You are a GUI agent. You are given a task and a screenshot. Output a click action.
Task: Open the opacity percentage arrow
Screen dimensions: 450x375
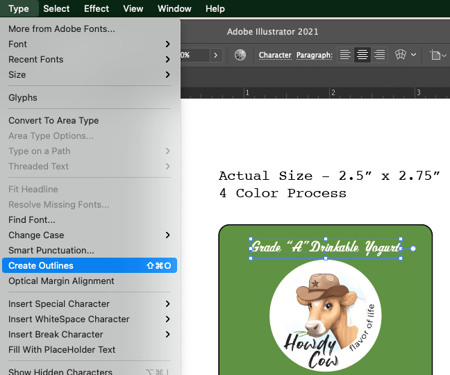(x=216, y=55)
